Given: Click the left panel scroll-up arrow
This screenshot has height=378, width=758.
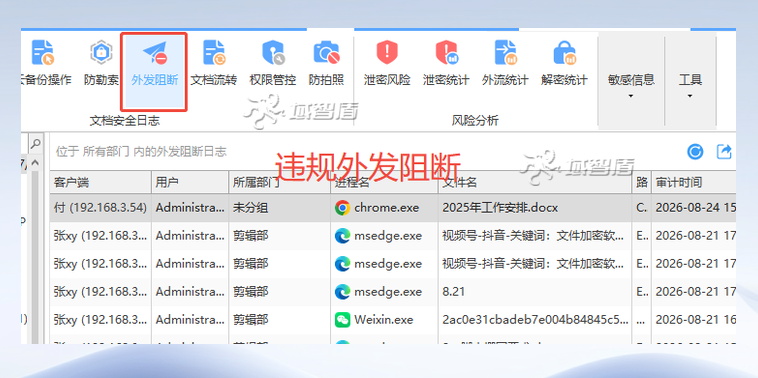Looking at the screenshot, I should point(35,162).
